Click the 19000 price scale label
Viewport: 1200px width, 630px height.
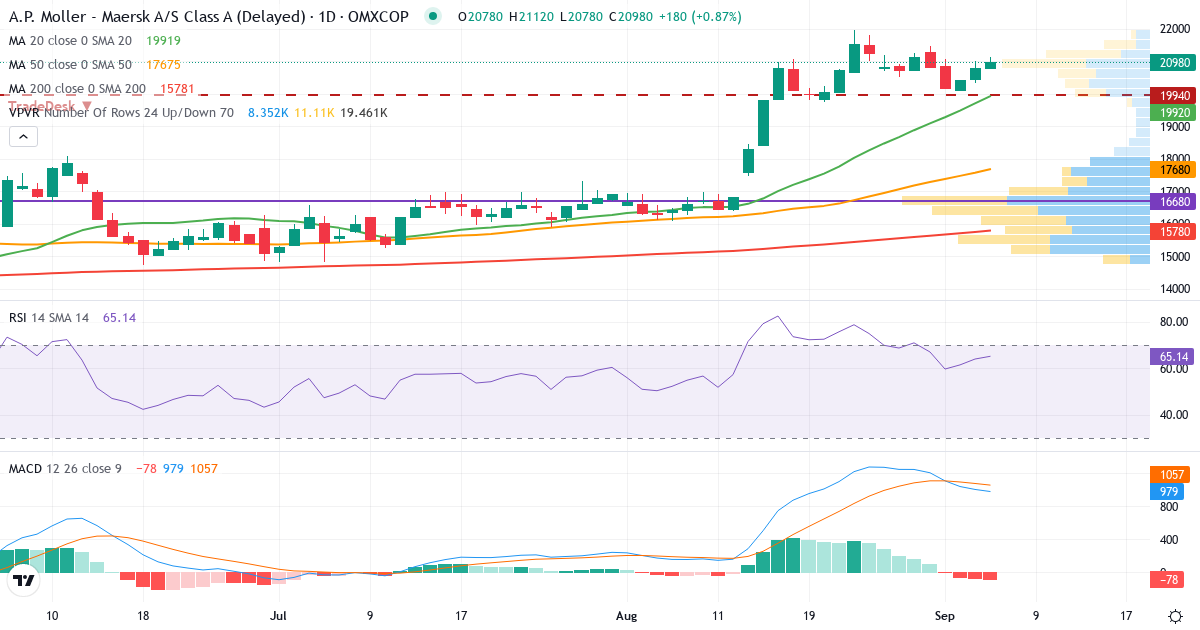1176,127
